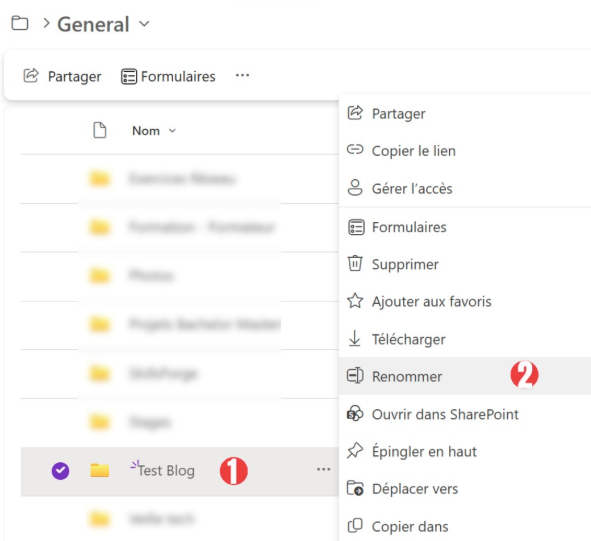Click the Ajouter aux favoris star icon
This screenshot has width=591, height=541.
355,301
